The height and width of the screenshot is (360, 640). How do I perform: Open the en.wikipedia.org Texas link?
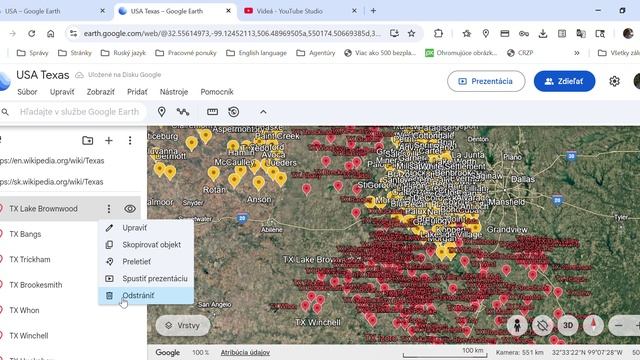52,161
